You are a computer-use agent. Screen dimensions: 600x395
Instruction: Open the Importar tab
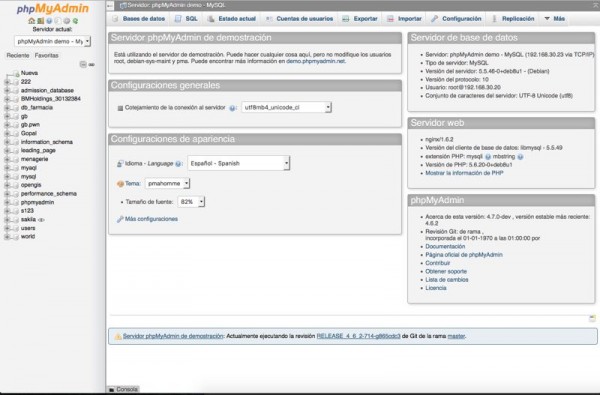(x=404, y=18)
